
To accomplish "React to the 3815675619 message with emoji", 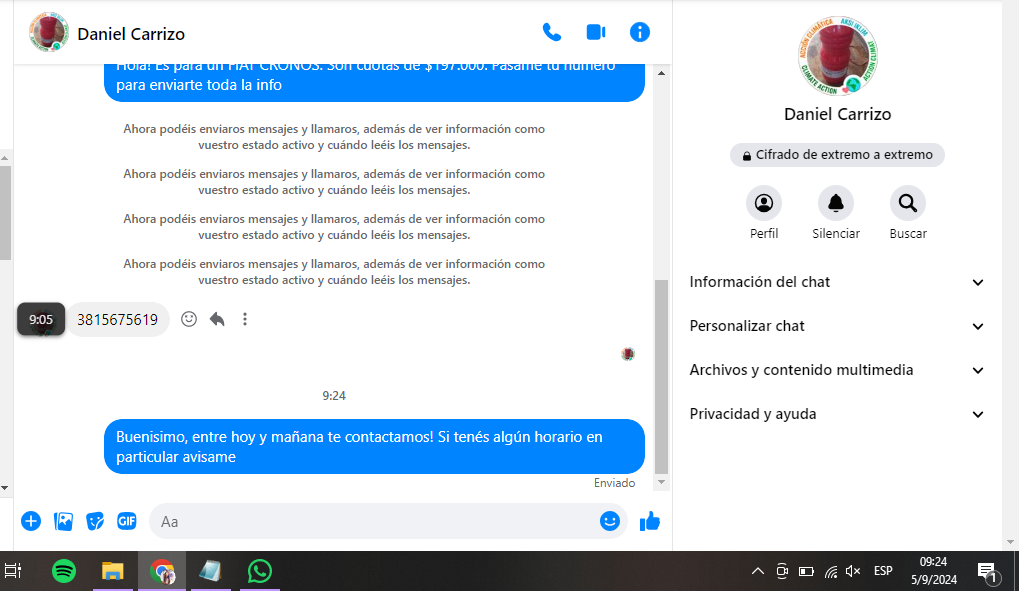I will pyautogui.click(x=189, y=319).
